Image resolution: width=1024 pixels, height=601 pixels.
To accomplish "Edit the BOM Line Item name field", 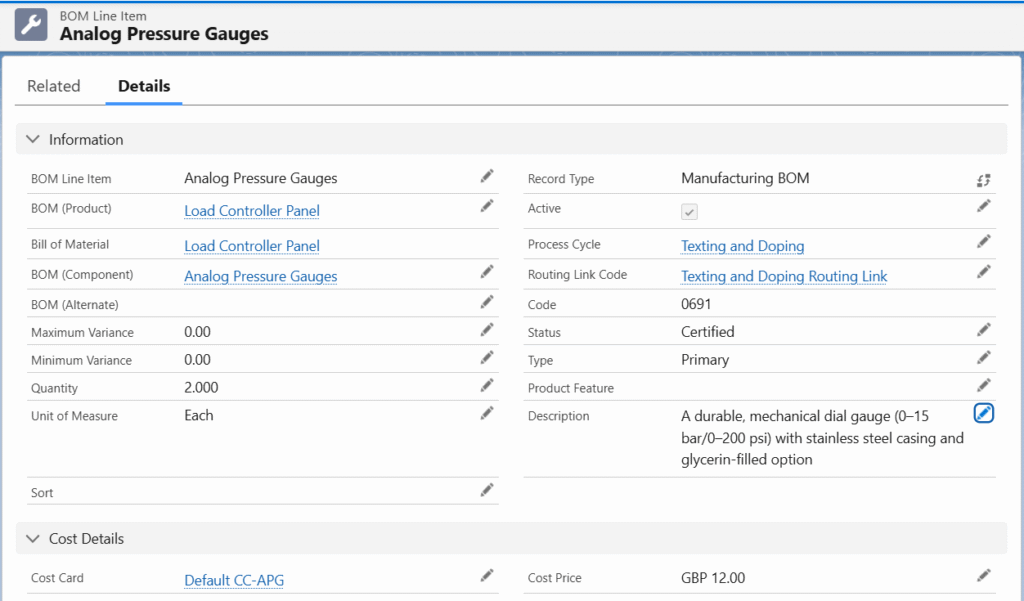I will point(486,177).
